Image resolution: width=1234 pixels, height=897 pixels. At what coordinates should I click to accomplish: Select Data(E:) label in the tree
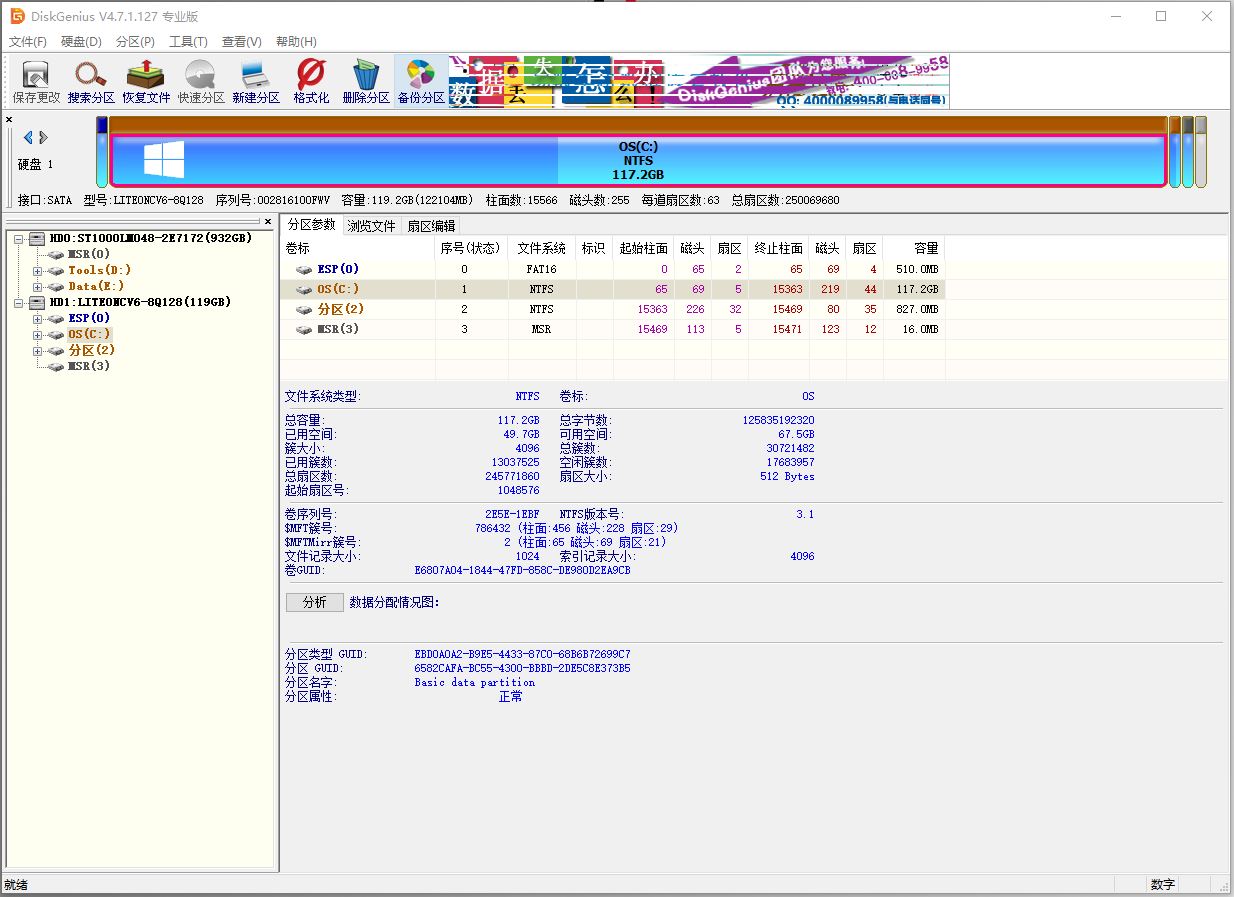pyautogui.click(x=96, y=286)
